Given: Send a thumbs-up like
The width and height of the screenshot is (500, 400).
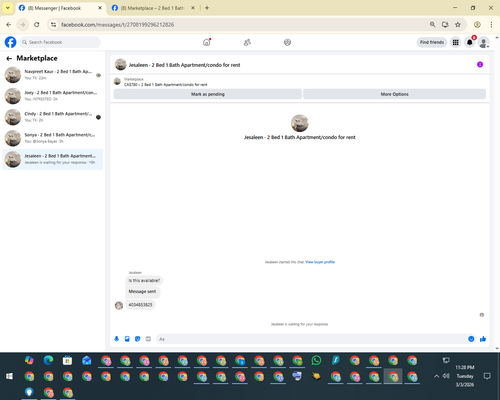Looking at the screenshot, I should [483, 339].
